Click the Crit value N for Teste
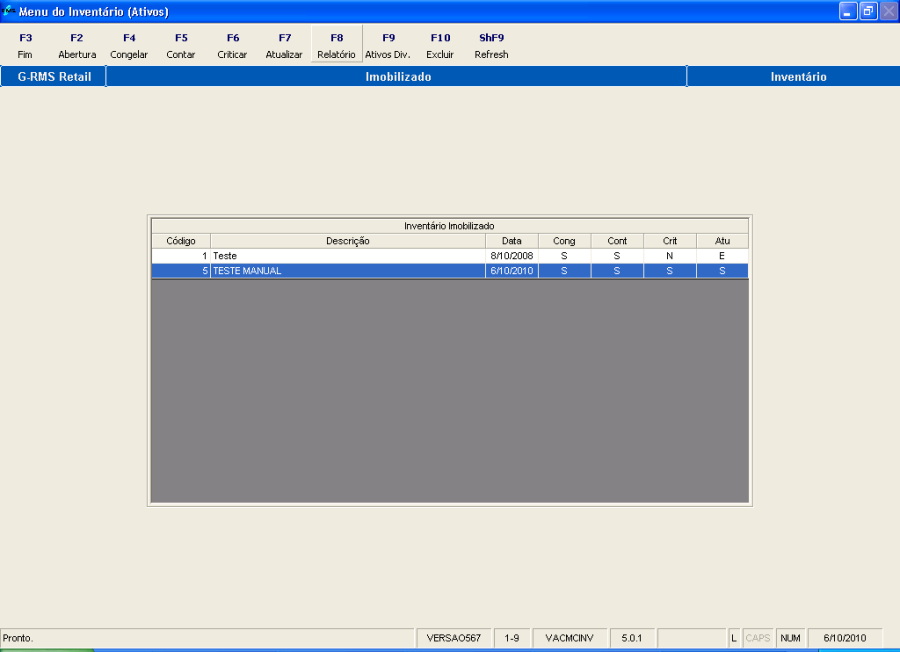Image resolution: width=900 pixels, height=652 pixels. pos(670,256)
